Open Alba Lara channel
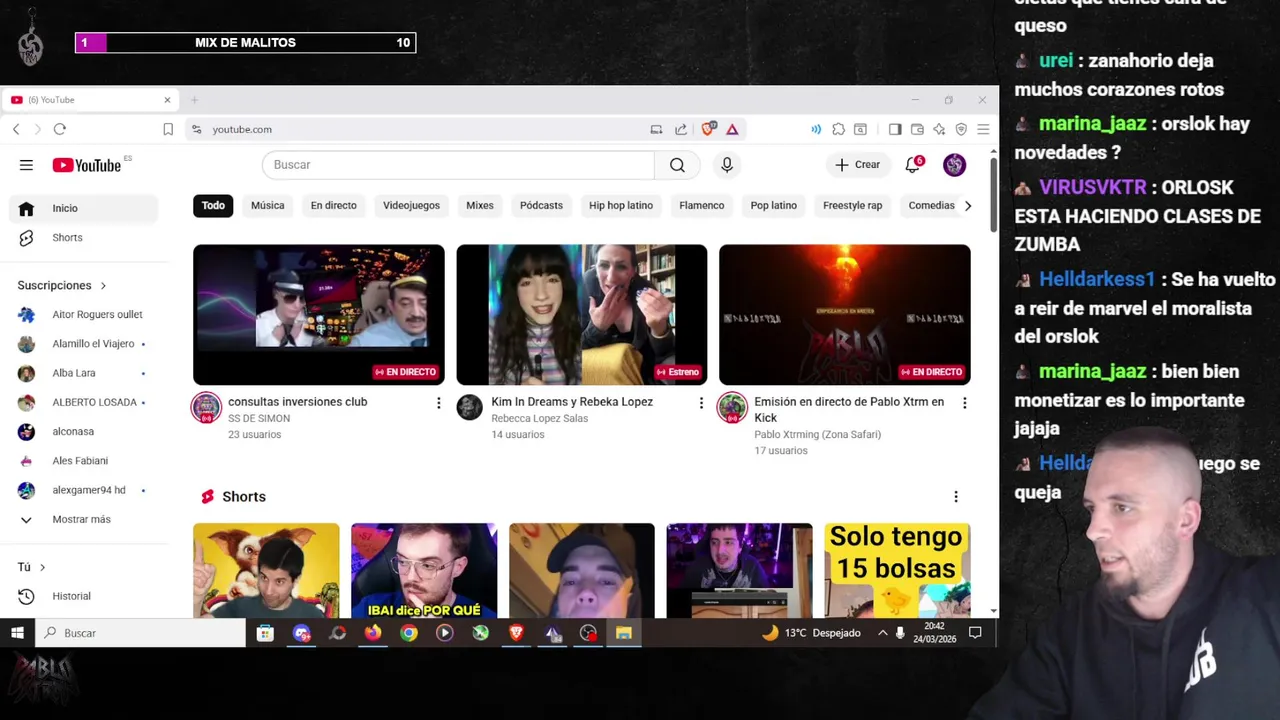Viewport: 1280px width, 720px height. (x=84, y=373)
